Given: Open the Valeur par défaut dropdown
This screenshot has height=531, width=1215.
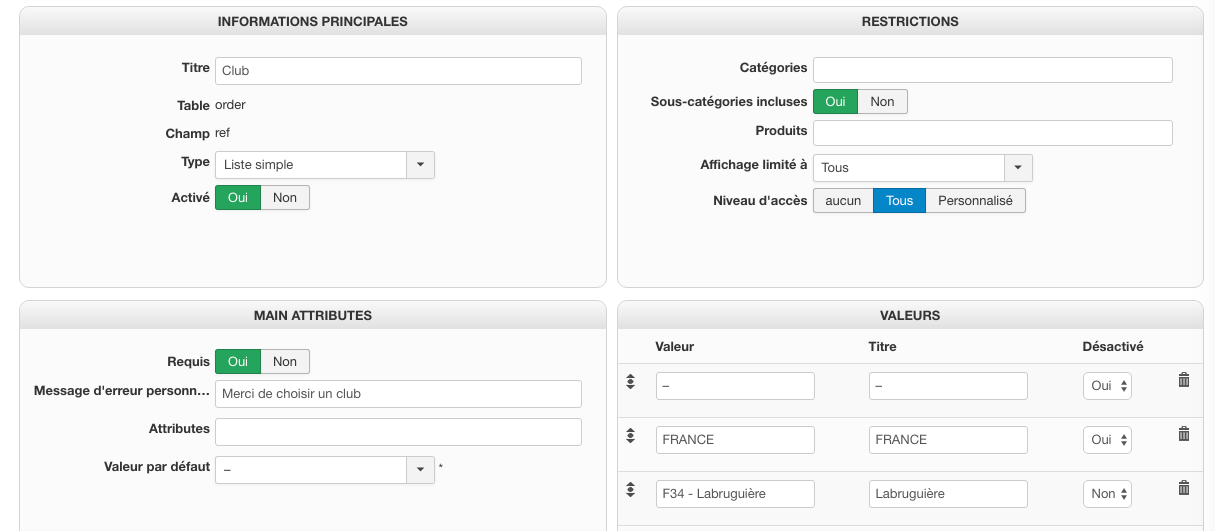Looking at the screenshot, I should tap(420, 470).
